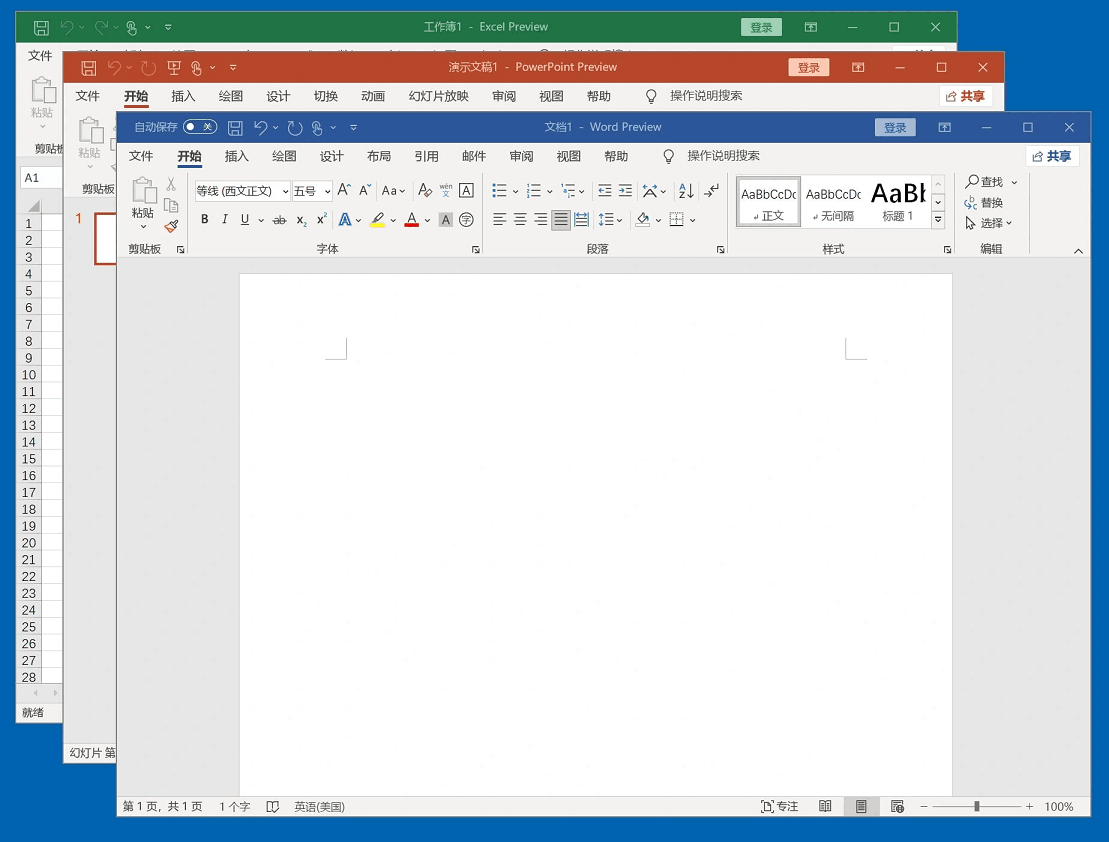Click the Phonetic Guide wén icon

[446, 190]
